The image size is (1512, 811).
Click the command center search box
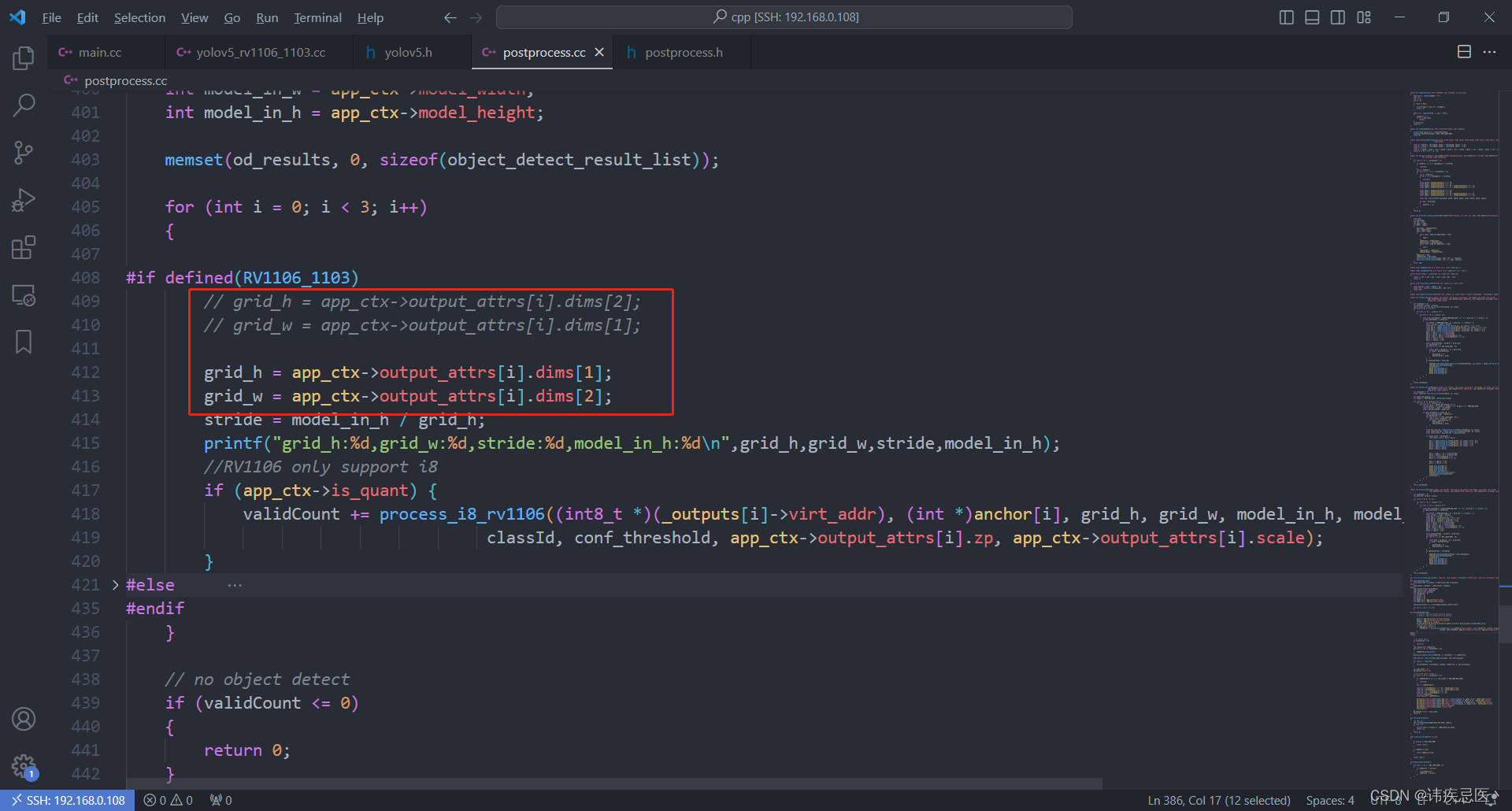pos(784,17)
